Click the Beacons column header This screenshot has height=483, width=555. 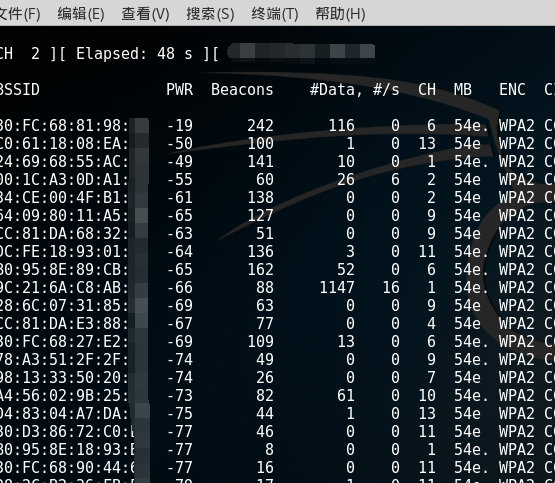point(242,90)
